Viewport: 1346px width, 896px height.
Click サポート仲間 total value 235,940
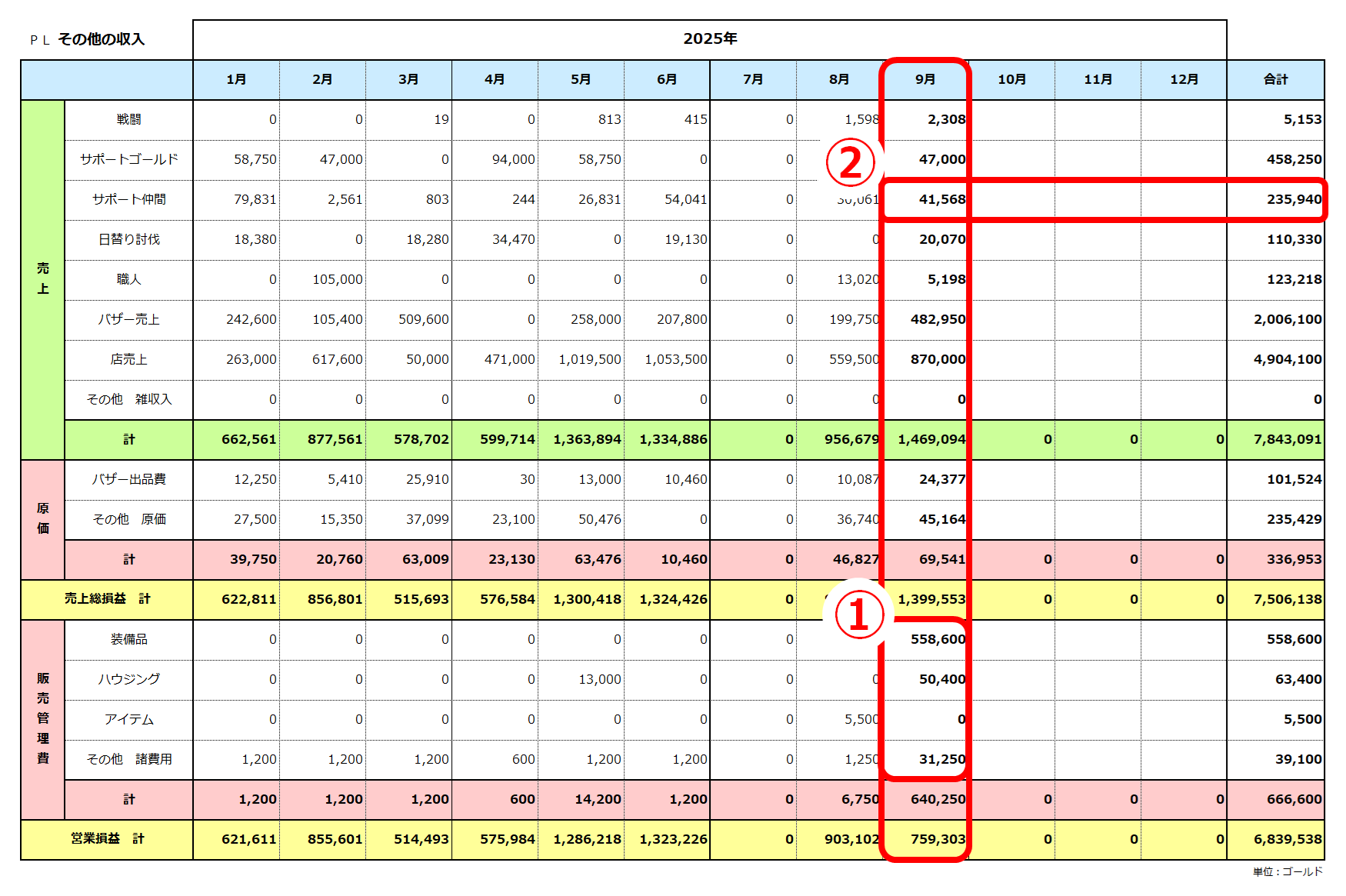point(1294,199)
